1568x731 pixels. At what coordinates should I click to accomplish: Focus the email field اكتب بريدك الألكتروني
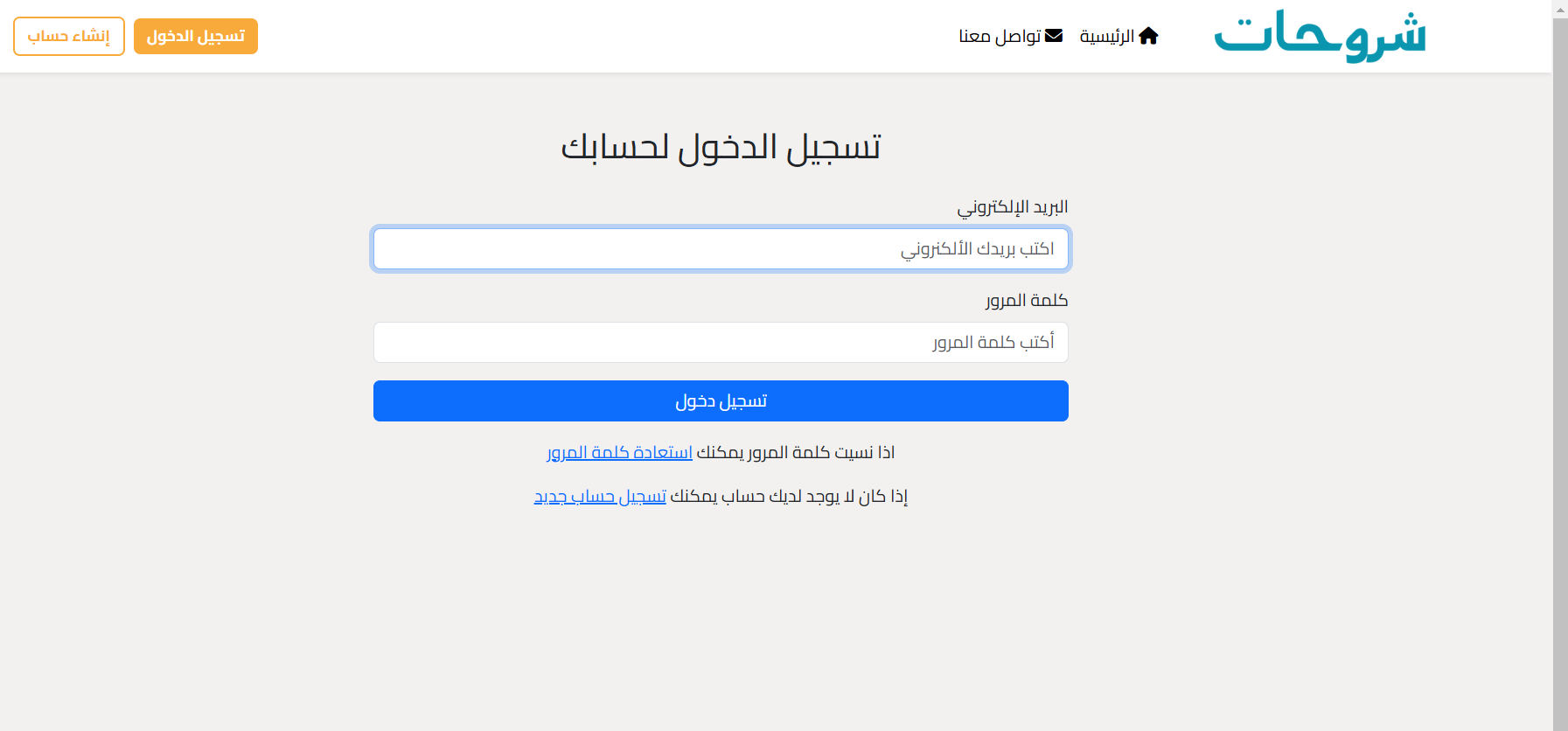pos(721,249)
